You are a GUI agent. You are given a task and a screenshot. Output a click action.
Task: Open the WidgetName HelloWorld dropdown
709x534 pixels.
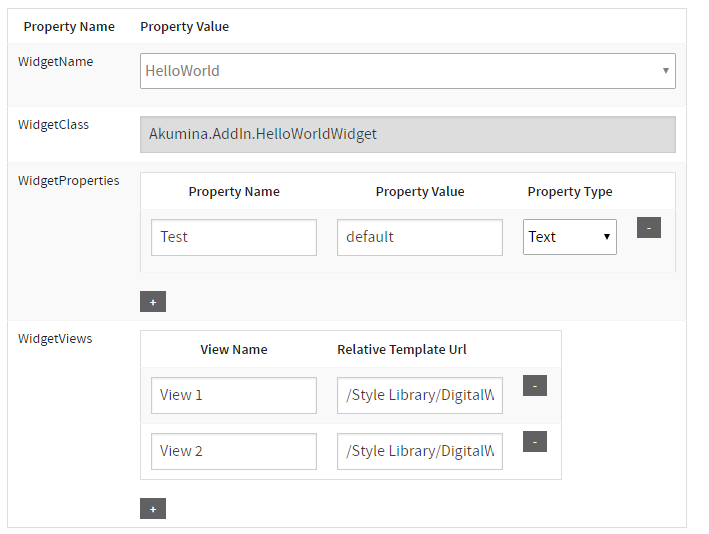tap(407, 71)
